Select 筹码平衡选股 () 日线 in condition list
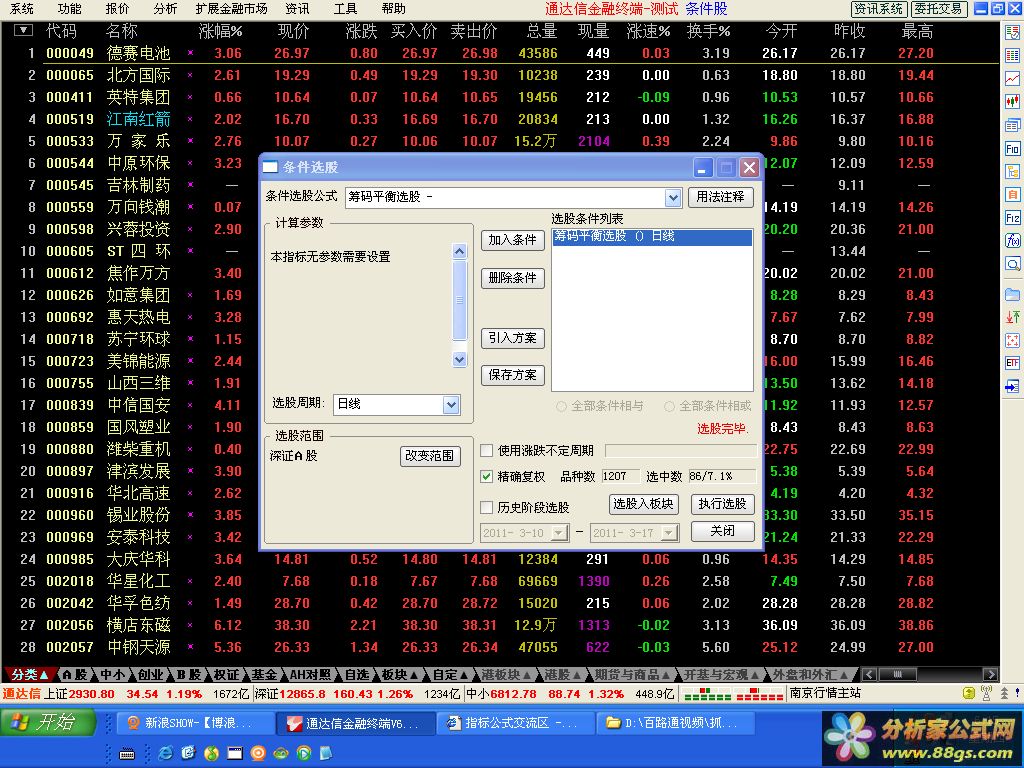This screenshot has width=1024, height=768. tap(652, 236)
